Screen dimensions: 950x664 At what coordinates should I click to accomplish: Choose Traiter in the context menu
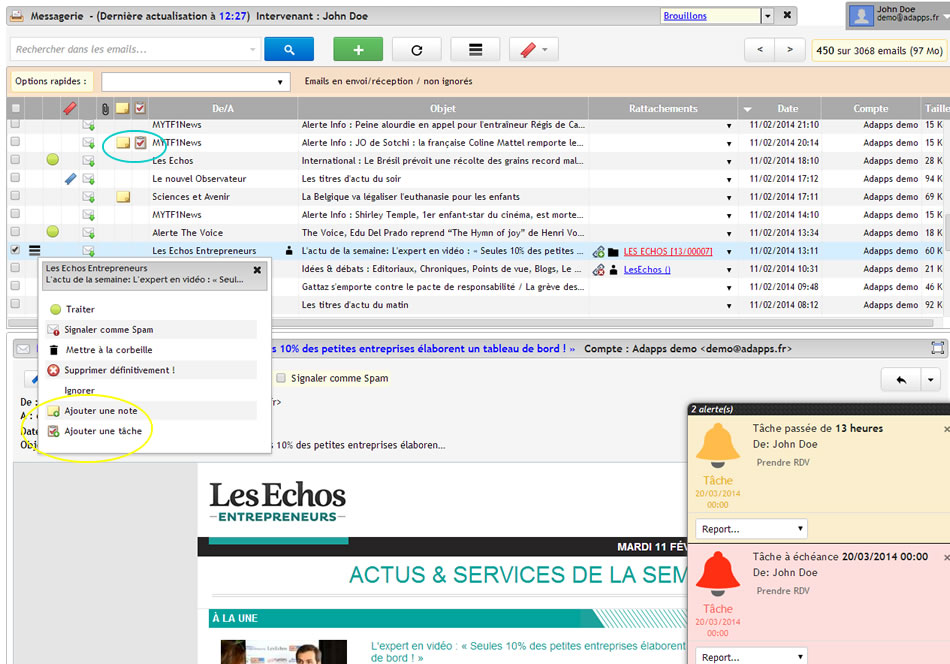(80, 309)
